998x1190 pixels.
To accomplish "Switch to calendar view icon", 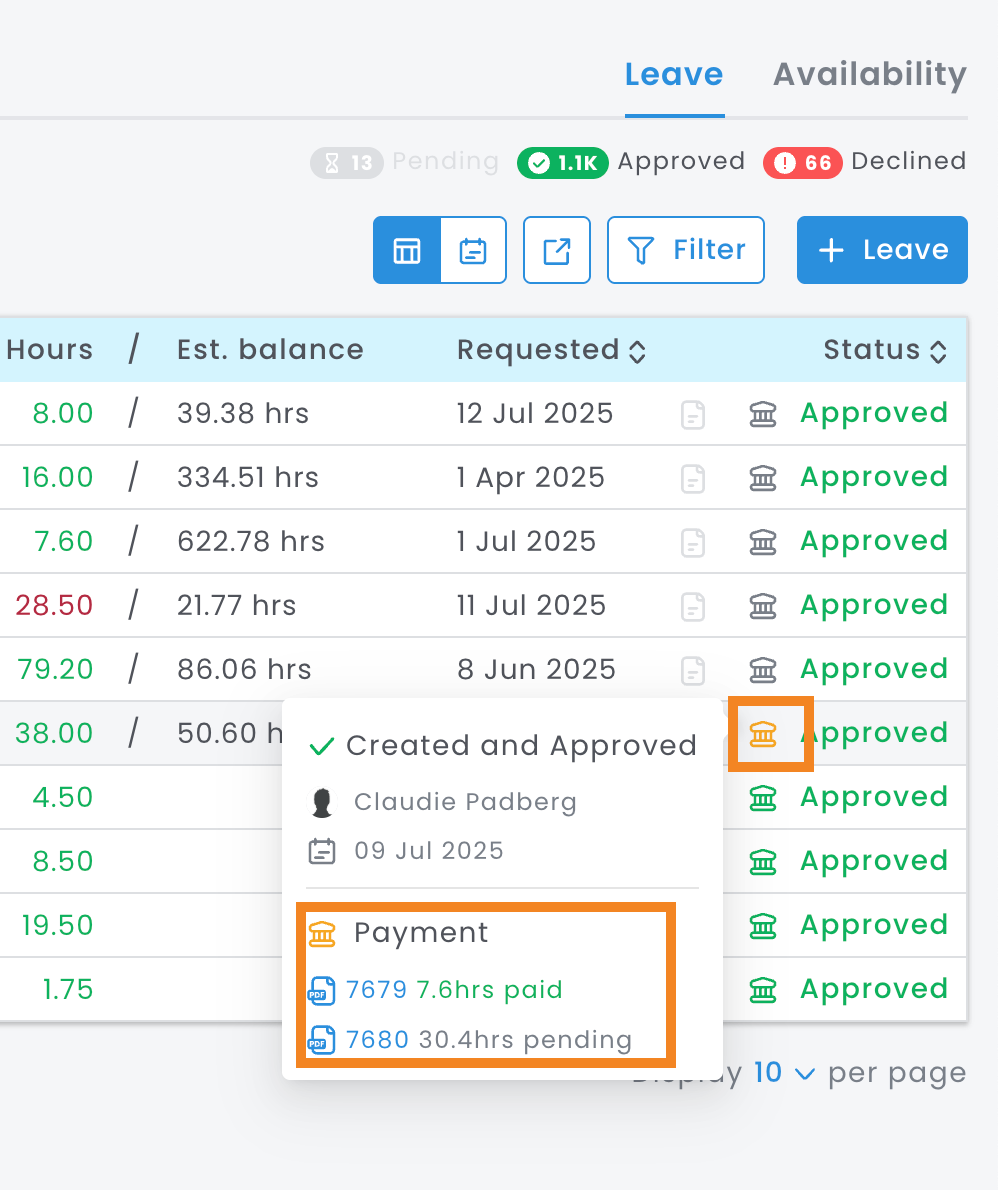I will tap(473, 250).
